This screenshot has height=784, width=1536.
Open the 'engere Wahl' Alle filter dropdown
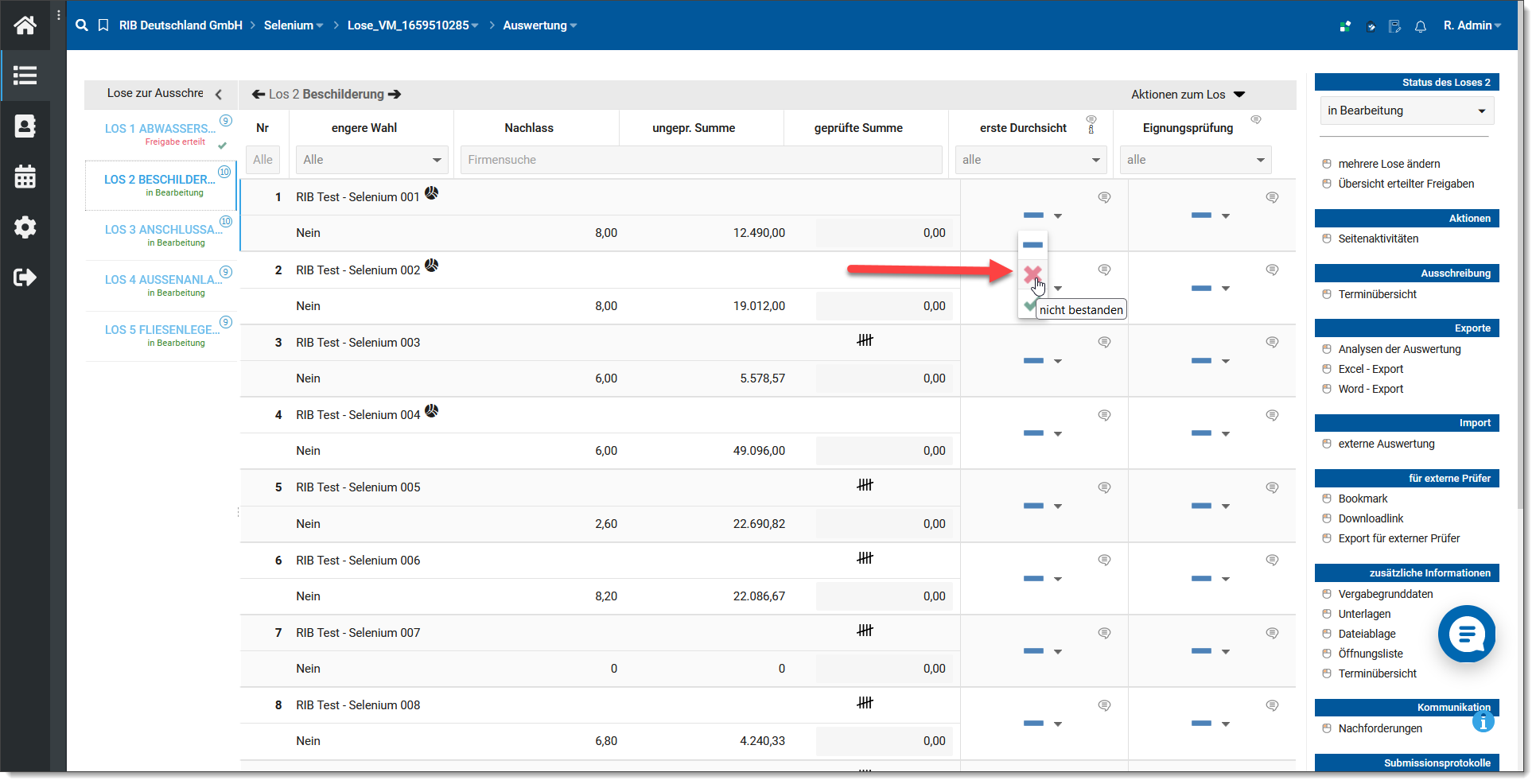(371, 160)
